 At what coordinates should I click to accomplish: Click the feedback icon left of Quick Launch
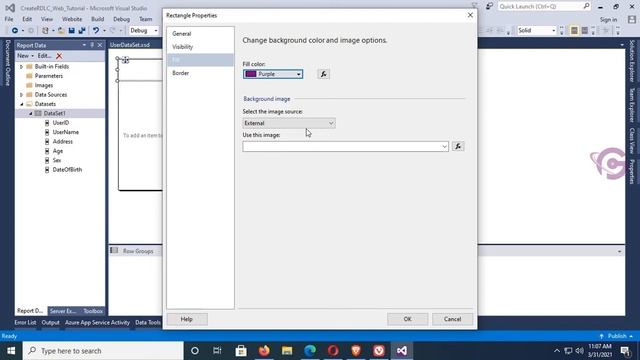(x=489, y=6)
